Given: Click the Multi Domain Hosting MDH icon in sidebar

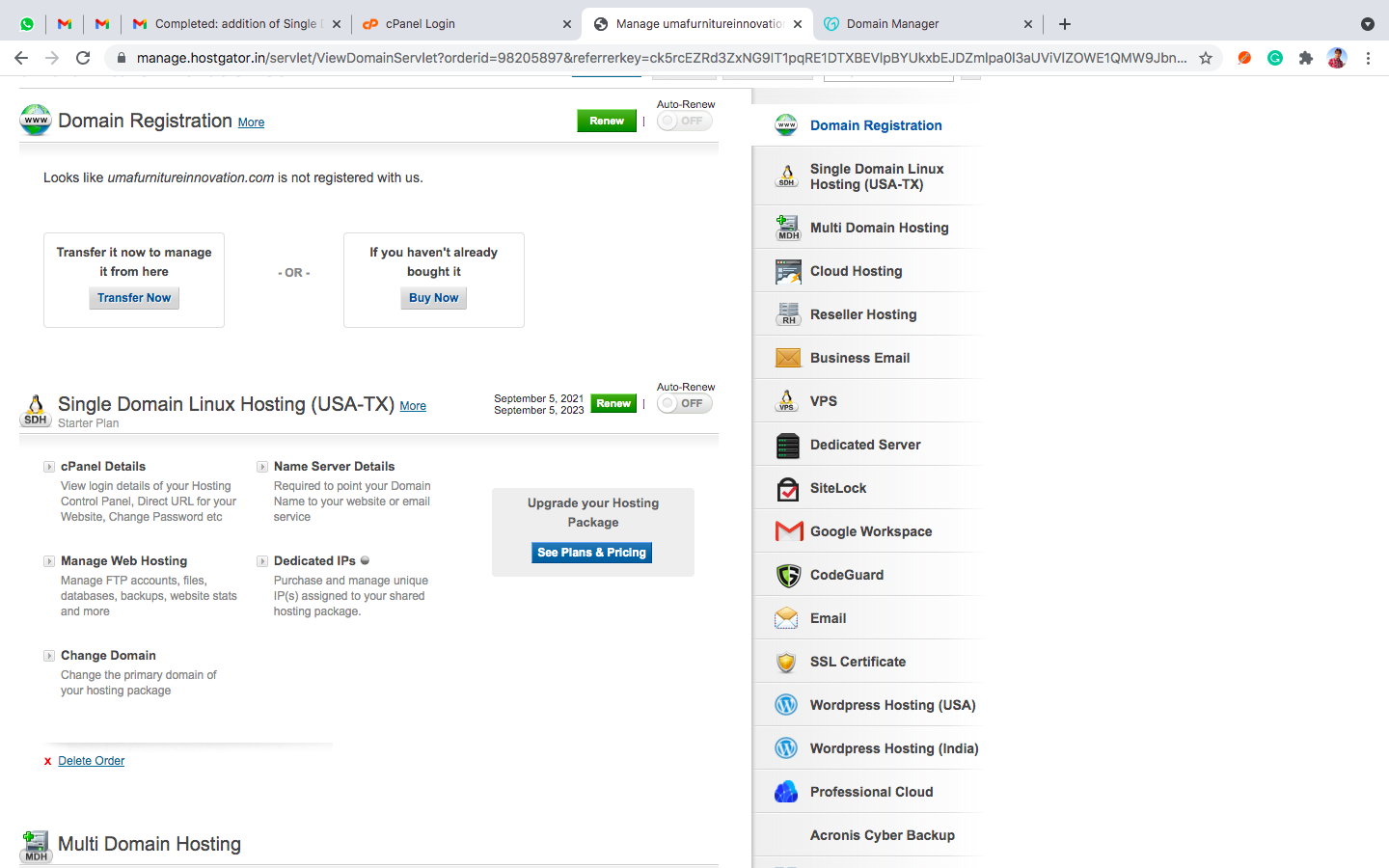Looking at the screenshot, I should (787, 228).
